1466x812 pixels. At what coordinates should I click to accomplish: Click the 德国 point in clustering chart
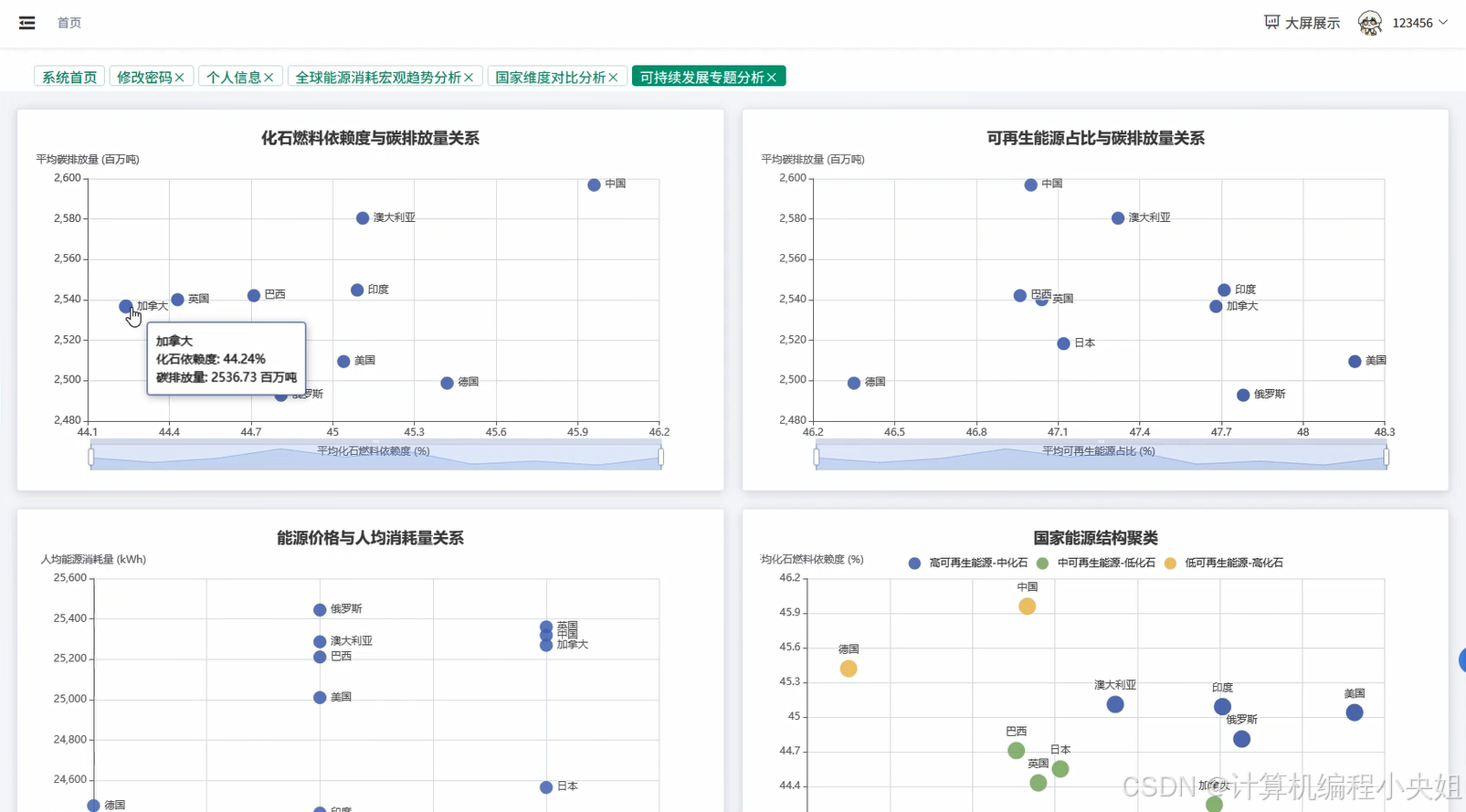[x=849, y=670]
